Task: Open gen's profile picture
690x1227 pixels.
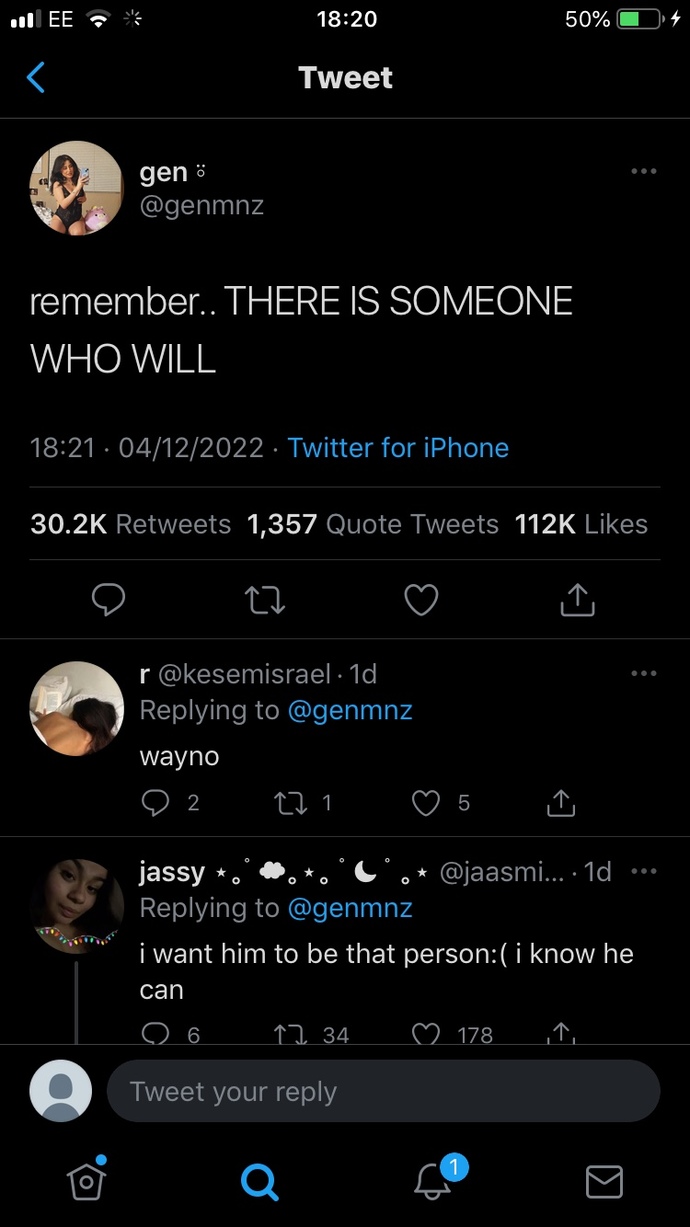Action: [77, 188]
